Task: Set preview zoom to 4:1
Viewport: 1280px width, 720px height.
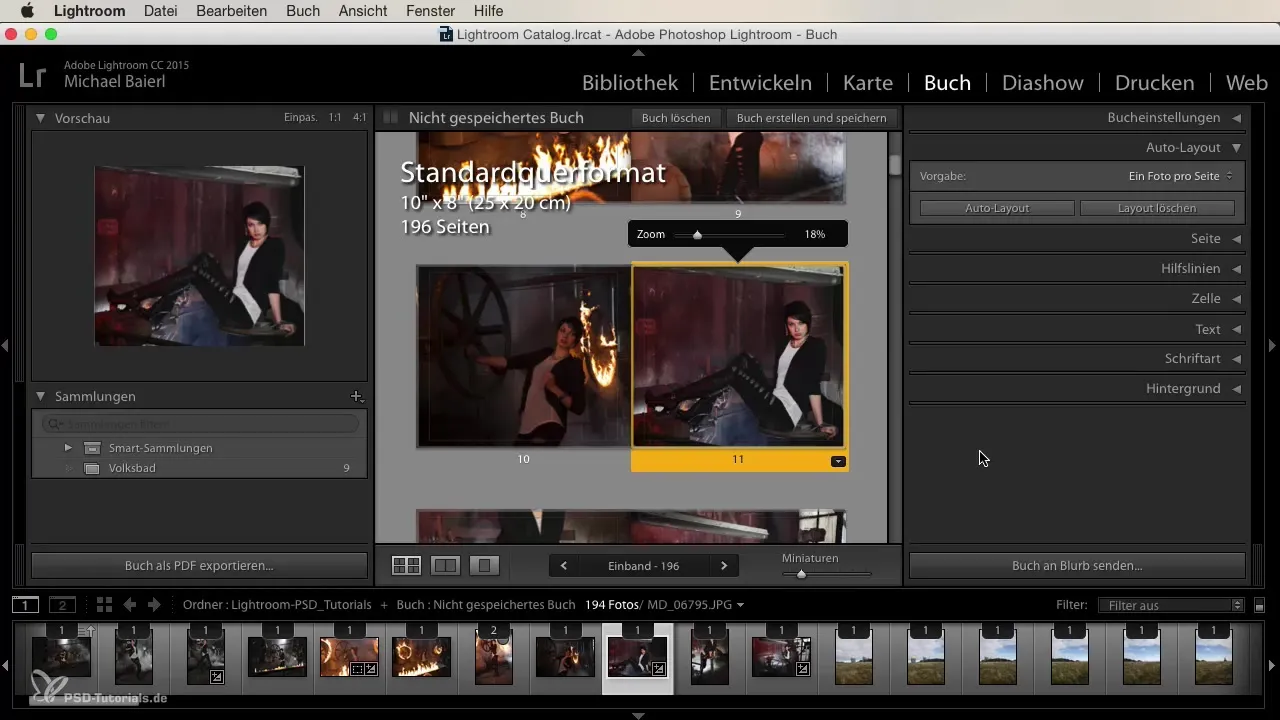Action: pos(359,118)
